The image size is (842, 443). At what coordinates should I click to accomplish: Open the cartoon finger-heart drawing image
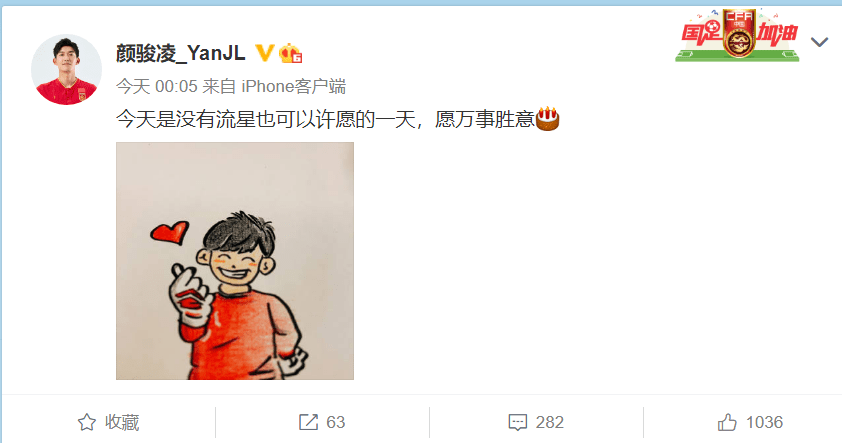235,261
